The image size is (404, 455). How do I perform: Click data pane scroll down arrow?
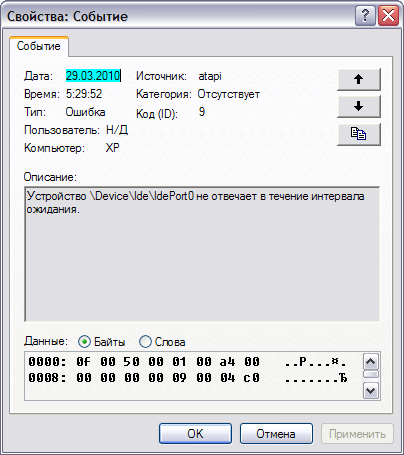[x=371, y=390]
